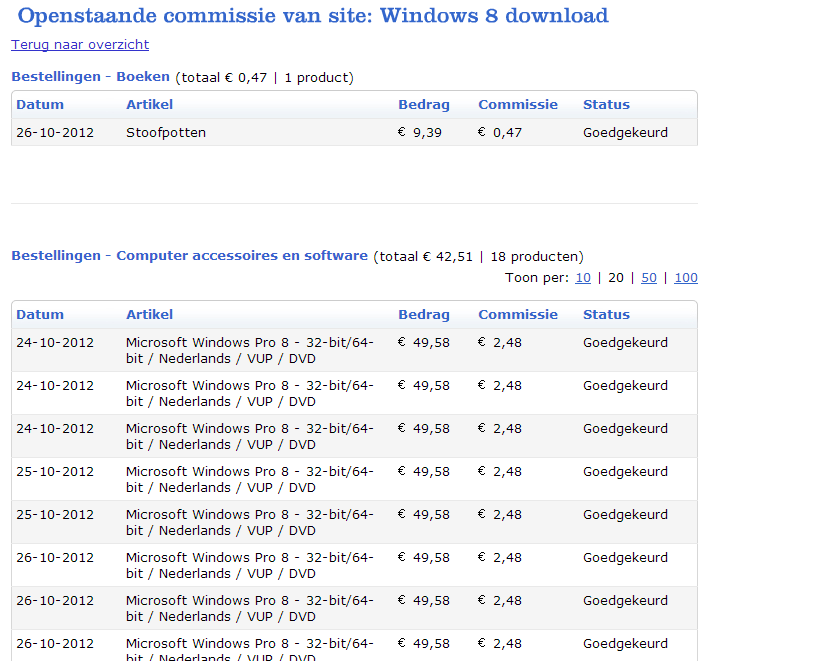Click the Bedrag header in Computer accessoires table
Viewport: 819px width, 661px height.
tap(424, 315)
